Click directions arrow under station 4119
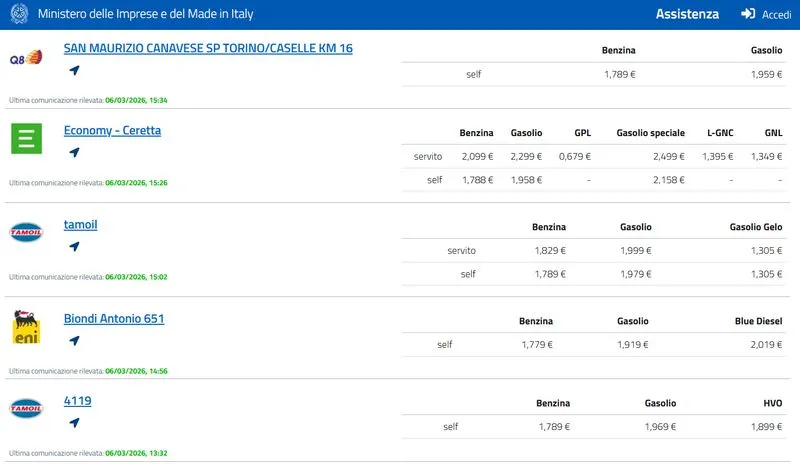 click(74, 423)
